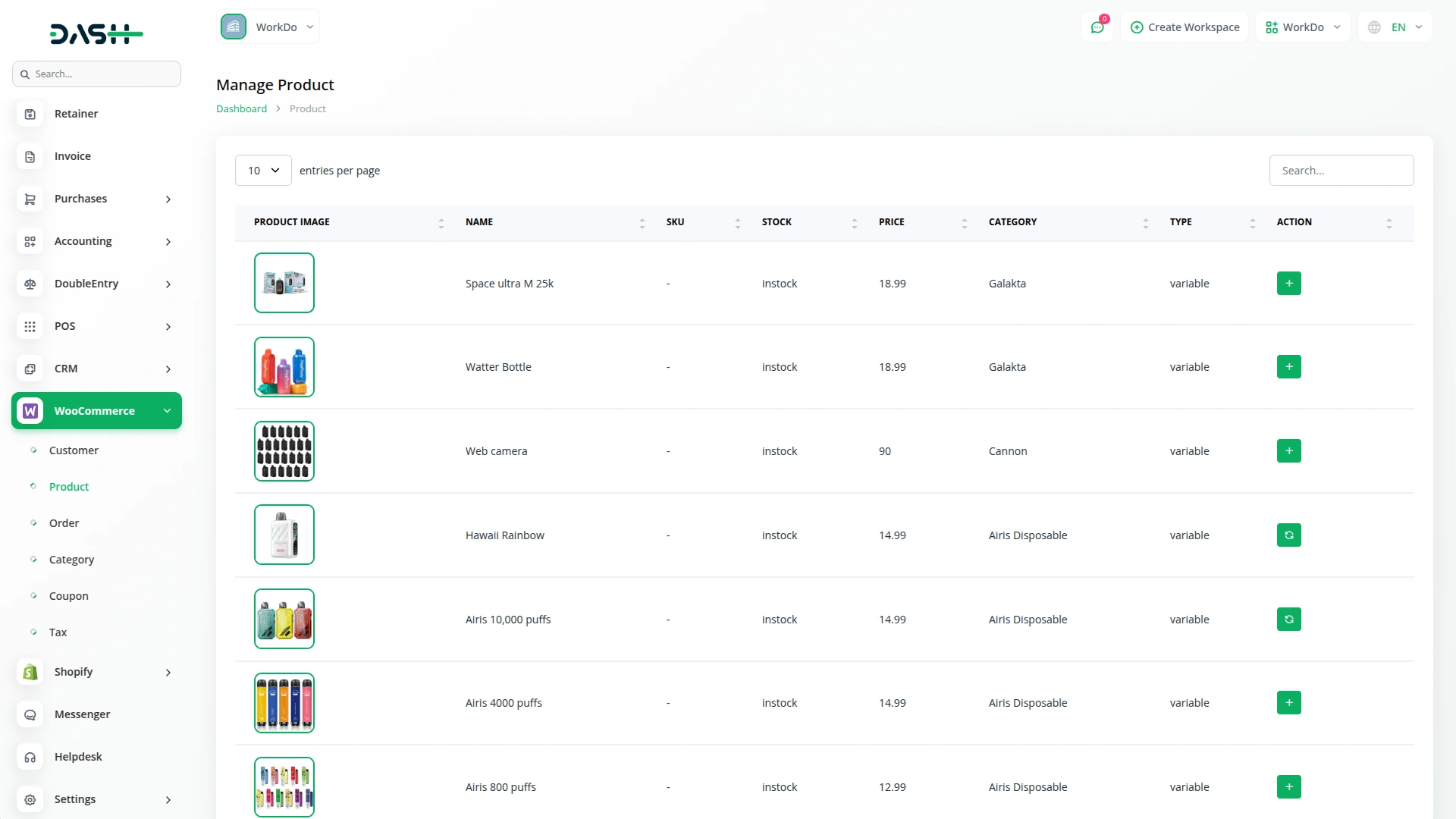This screenshot has height=819, width=1456.
Task: Open the entries per page dropdown
Action: (x=262, y=170)
